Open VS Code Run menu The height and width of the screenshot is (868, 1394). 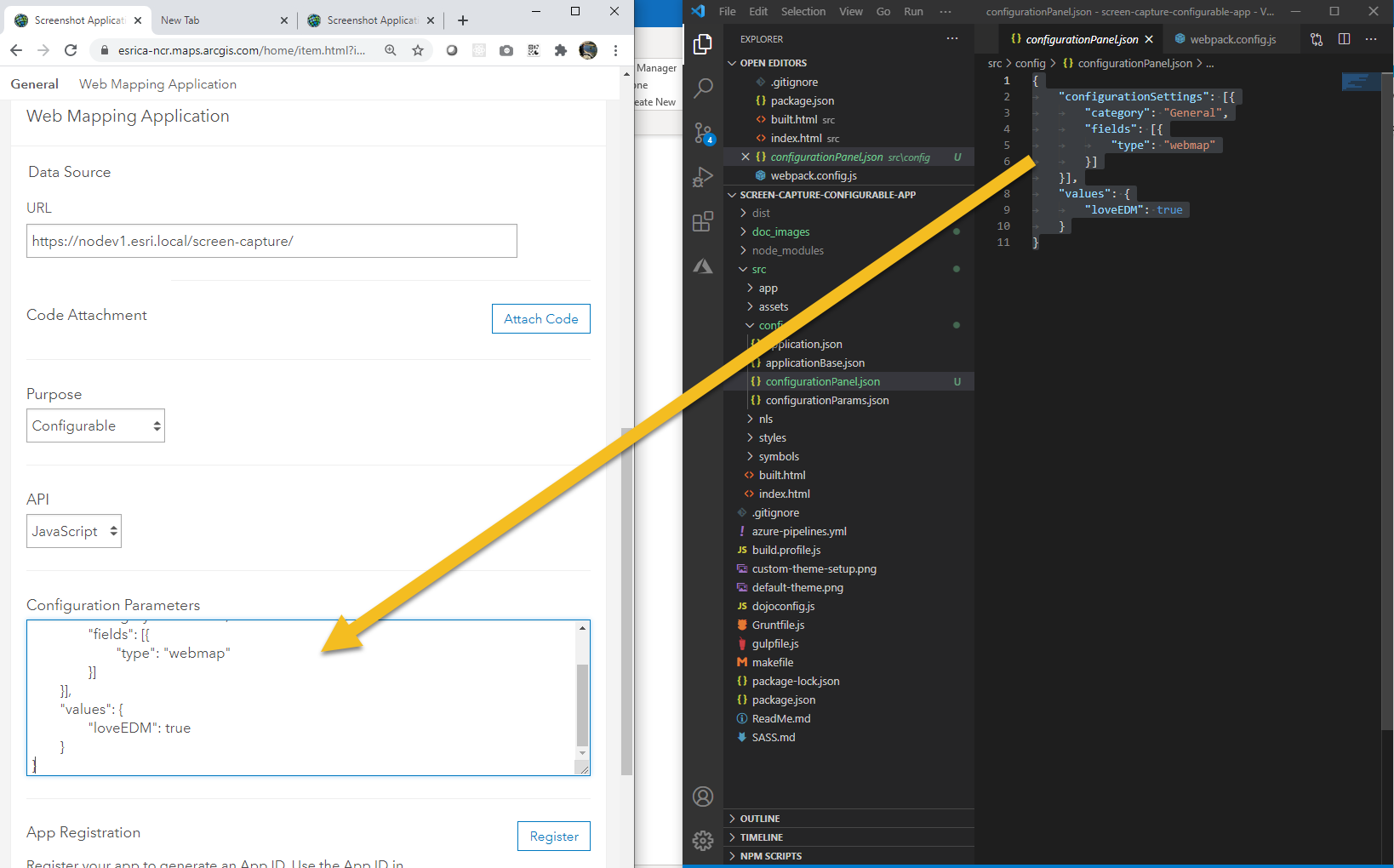[913, 11]
